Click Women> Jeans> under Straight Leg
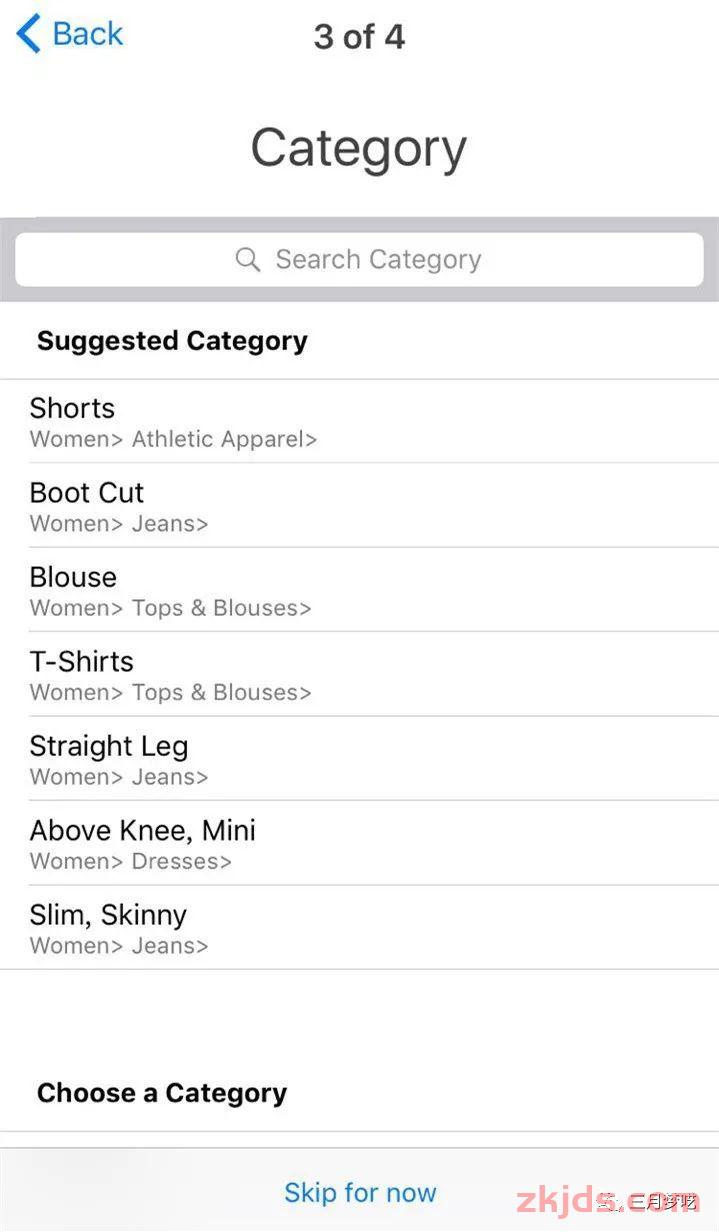This screenshot has height=1232, width=719. (x=119, y=777)
